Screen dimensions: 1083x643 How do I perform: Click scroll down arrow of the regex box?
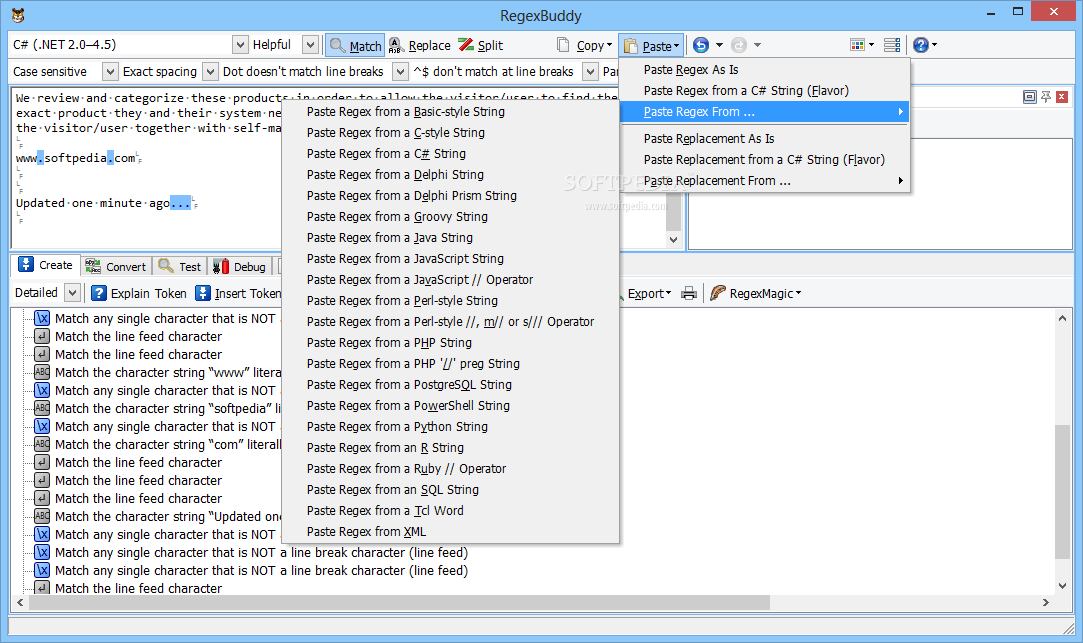tap(673, 240)
